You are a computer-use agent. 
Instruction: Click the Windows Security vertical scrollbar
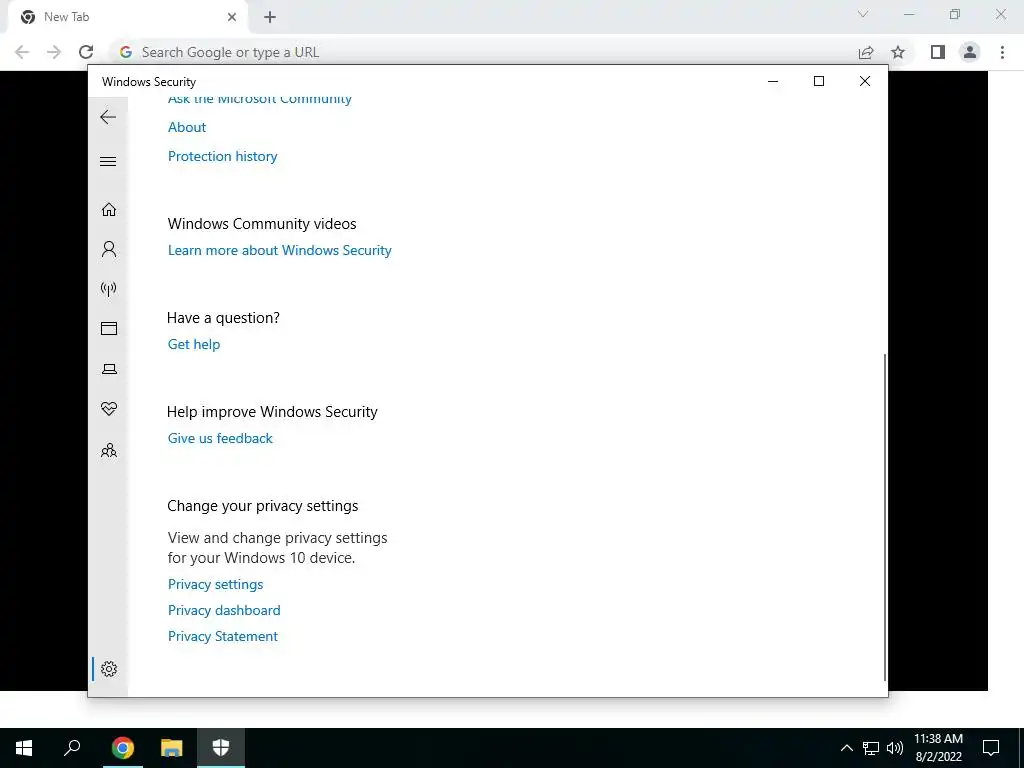coord(885,517)
